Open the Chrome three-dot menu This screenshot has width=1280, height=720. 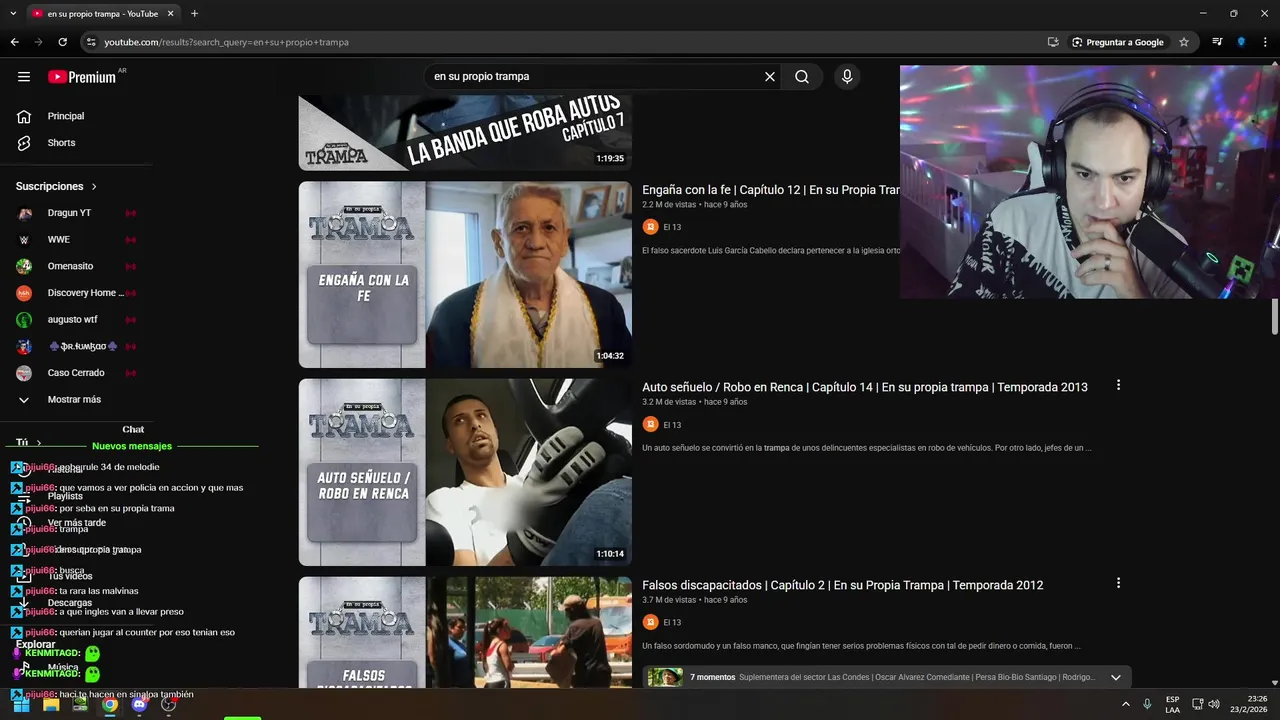tap(1266, 42)
